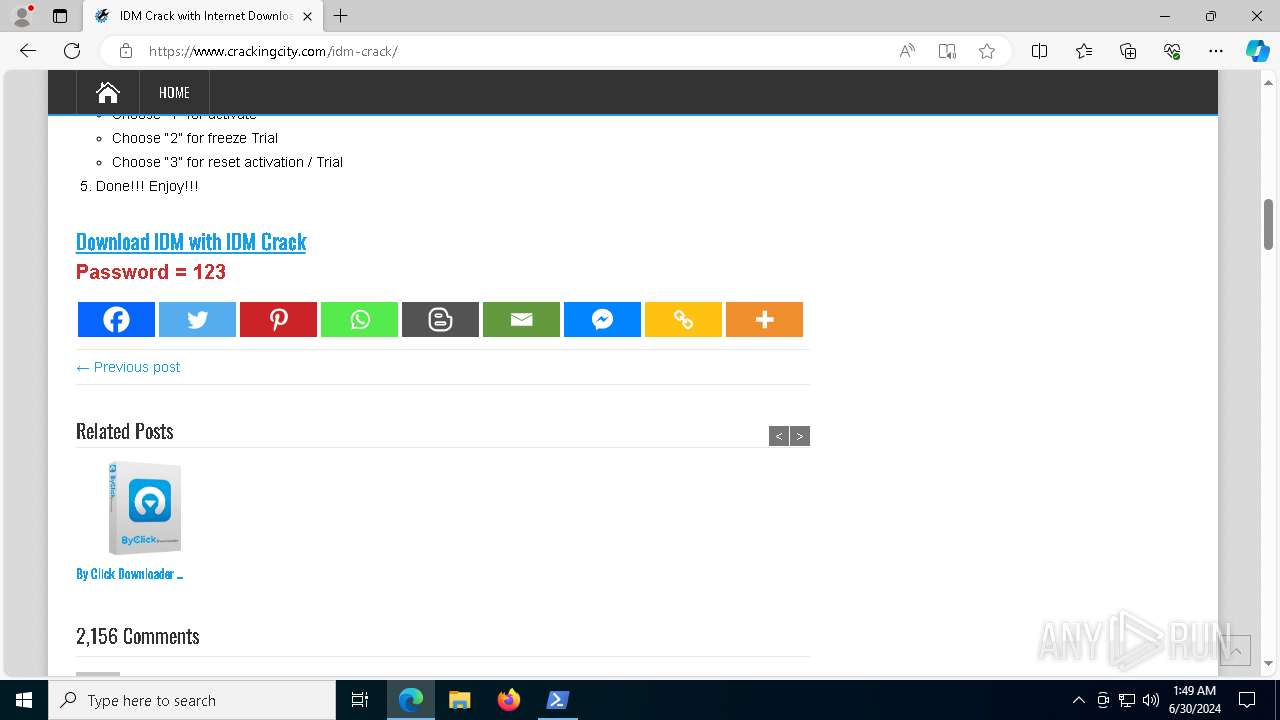Open browser Collections
Image resolution: width=1280 pixels, height=720 pixels.
(x=1128, y=51)
